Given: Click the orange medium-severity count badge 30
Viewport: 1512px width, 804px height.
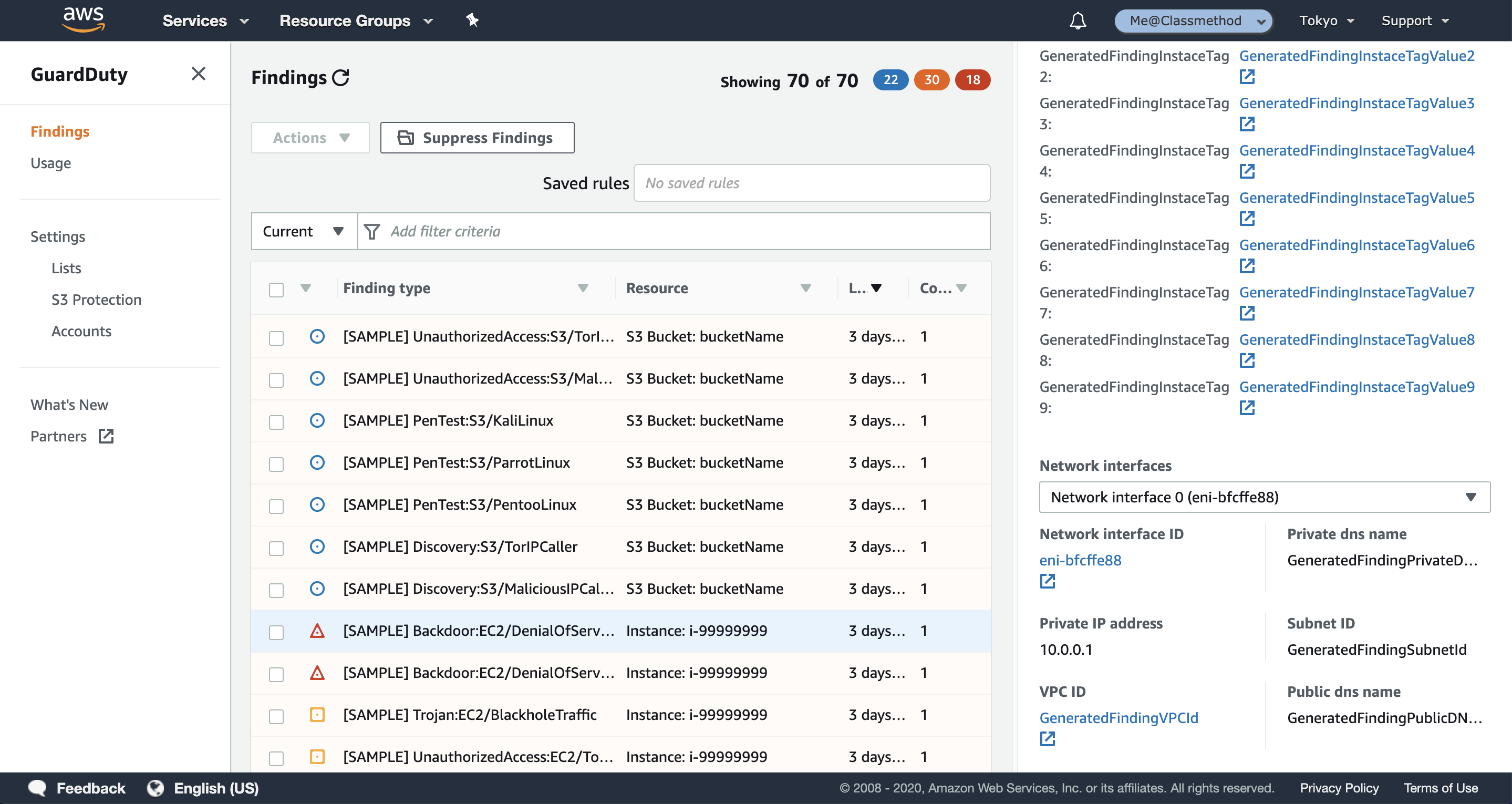Looking at the screenshot, I should (931, 80).
